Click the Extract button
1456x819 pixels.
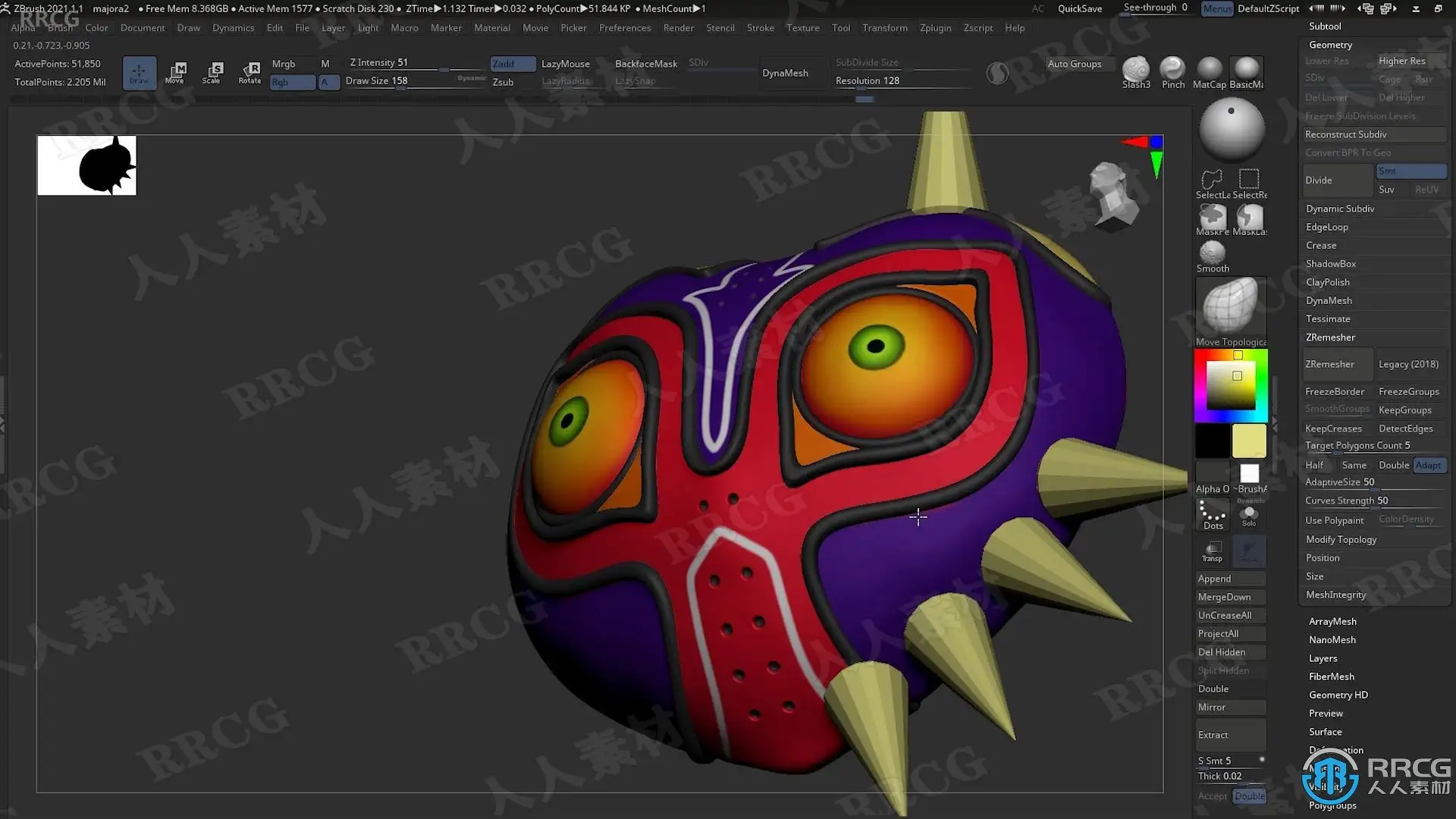(1231, 735)
